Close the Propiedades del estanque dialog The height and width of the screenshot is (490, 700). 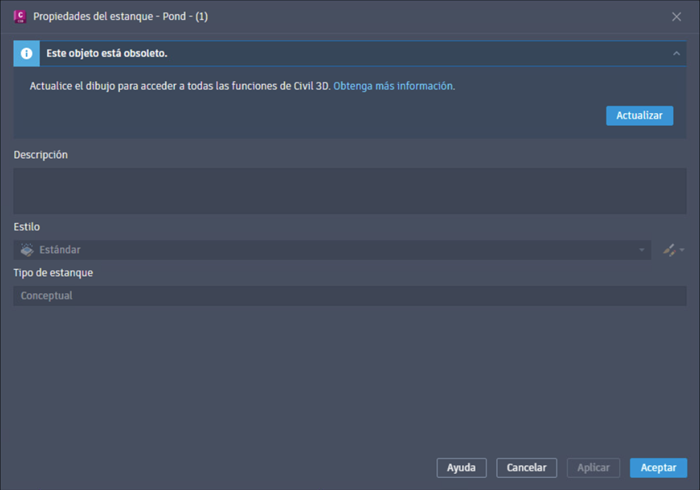[676, 17]
